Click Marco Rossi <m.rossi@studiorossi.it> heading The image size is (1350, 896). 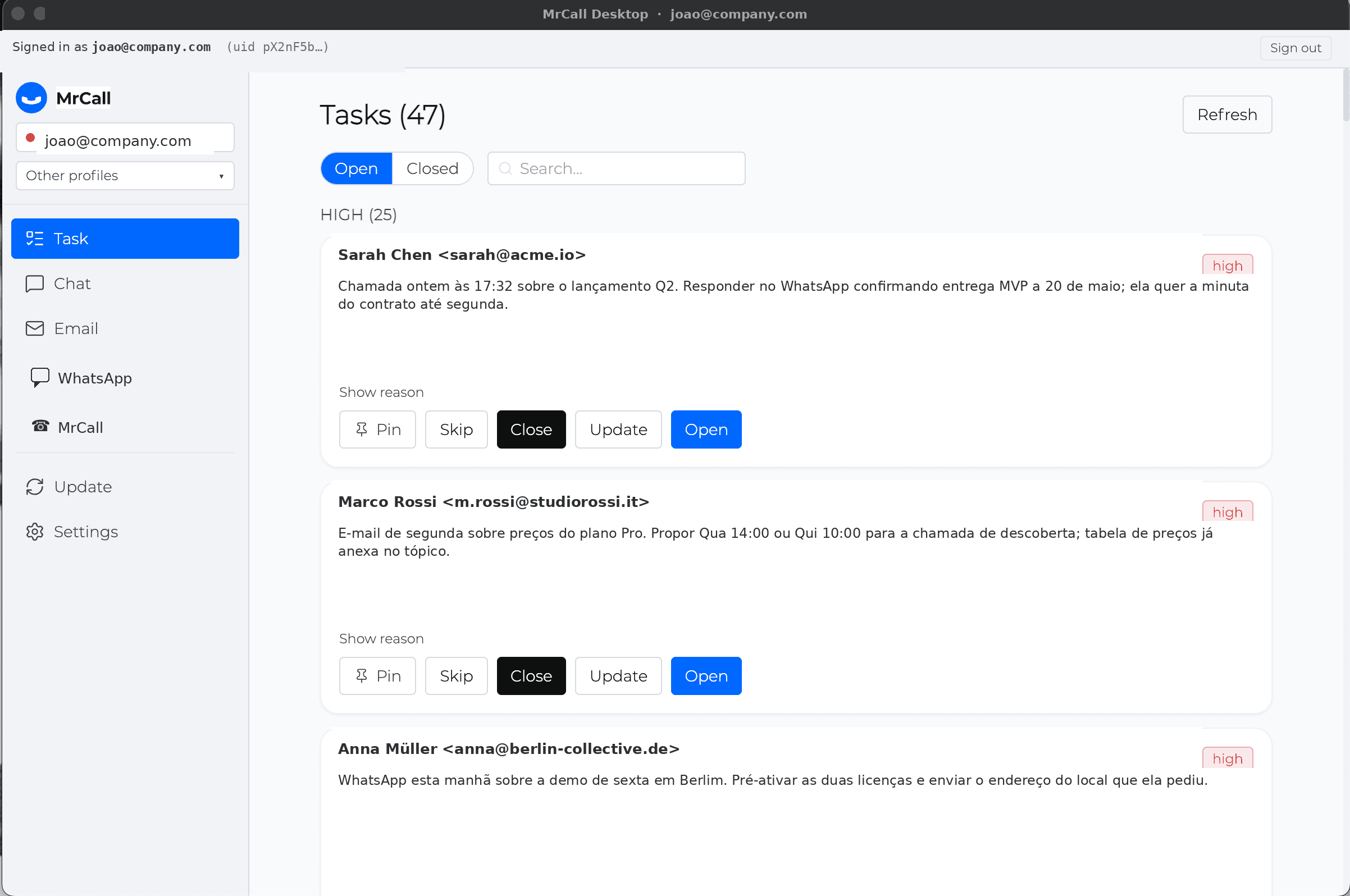pos(494,502)
